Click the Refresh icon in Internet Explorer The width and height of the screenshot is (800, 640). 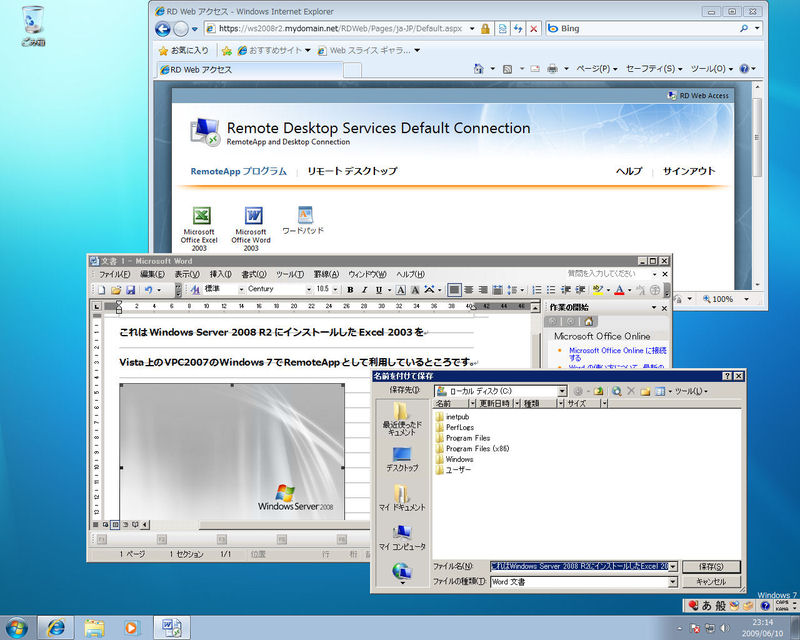pos(518,29)
